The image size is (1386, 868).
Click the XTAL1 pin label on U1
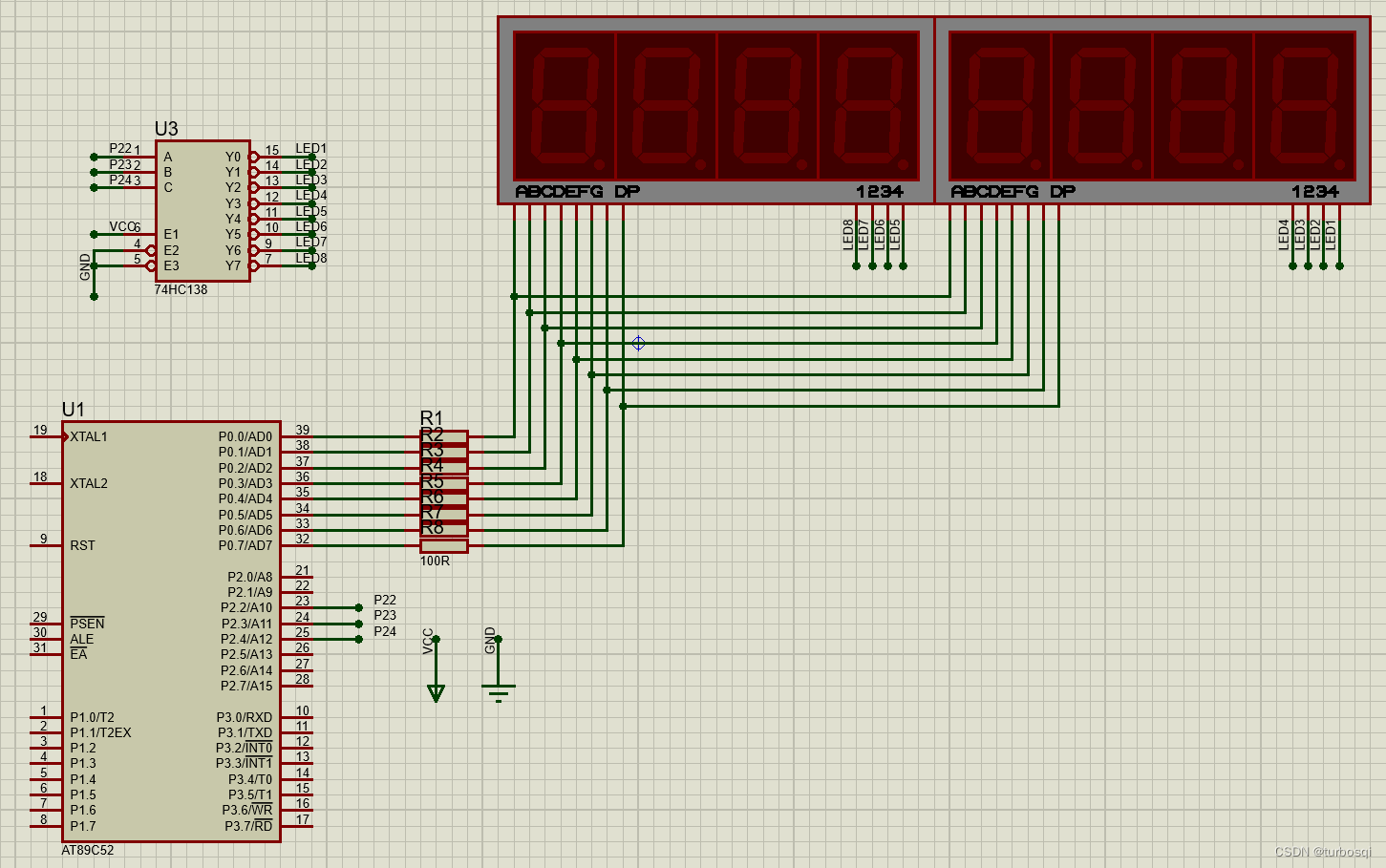pos(89,437)
